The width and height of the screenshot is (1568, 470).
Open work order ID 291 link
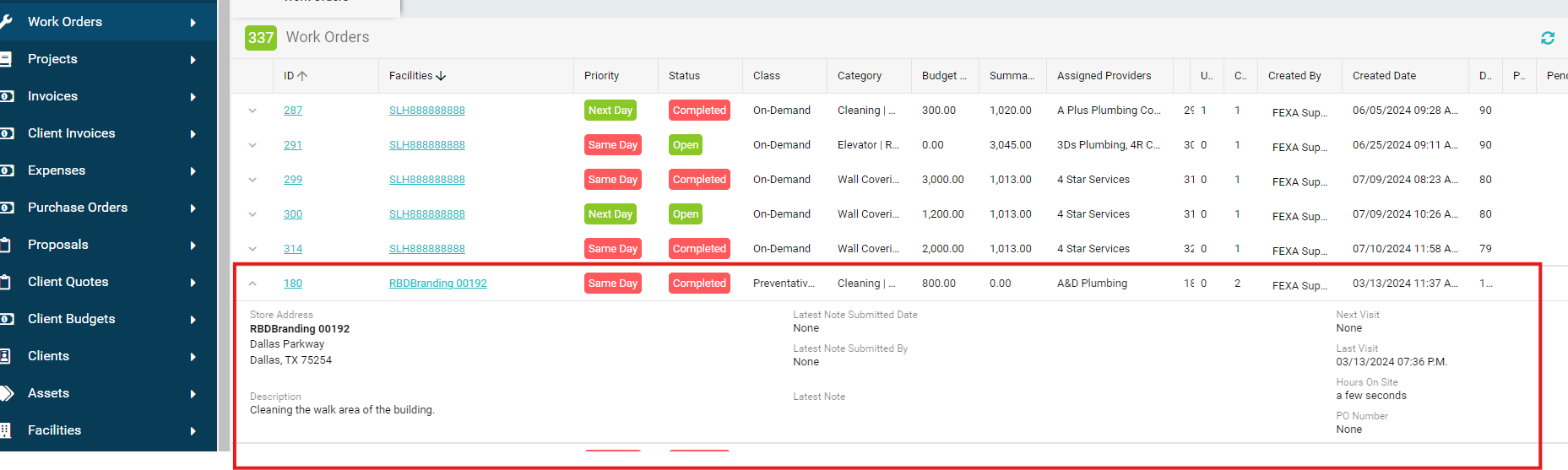coord(293,145)
